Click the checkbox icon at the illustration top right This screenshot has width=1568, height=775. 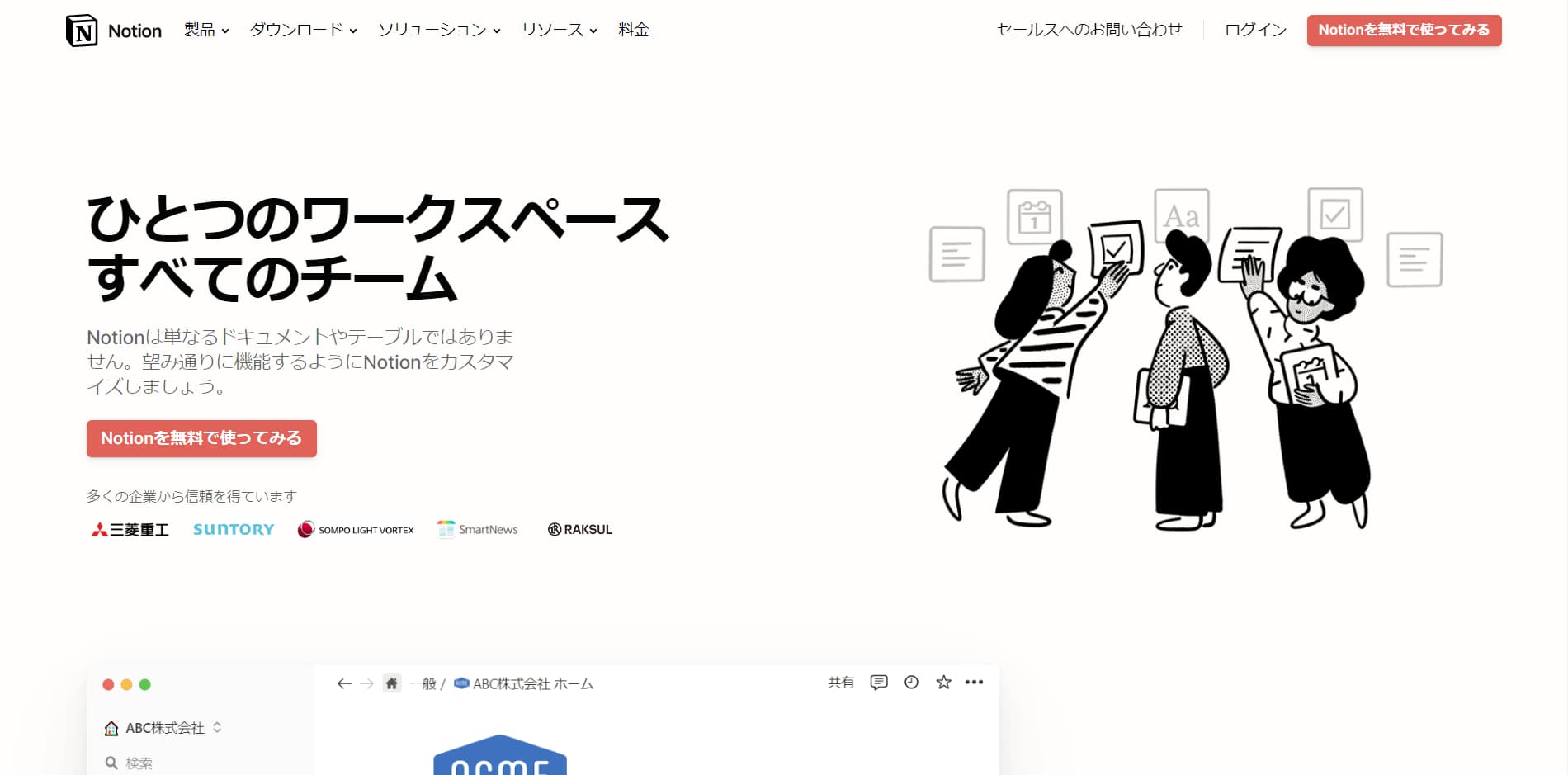(1335, 215)
